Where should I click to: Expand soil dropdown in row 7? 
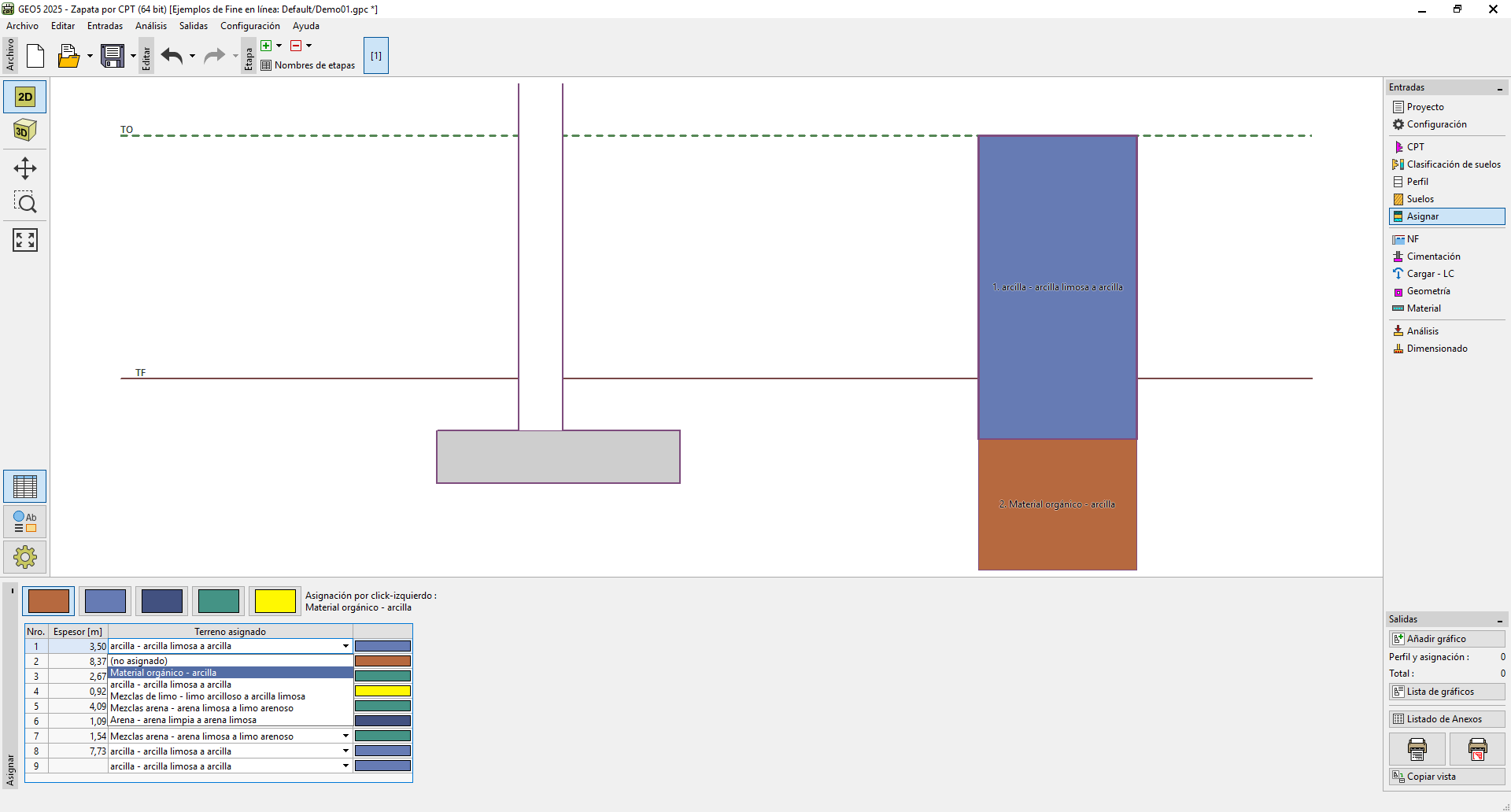pyautogui.click(x=345, y=736)
